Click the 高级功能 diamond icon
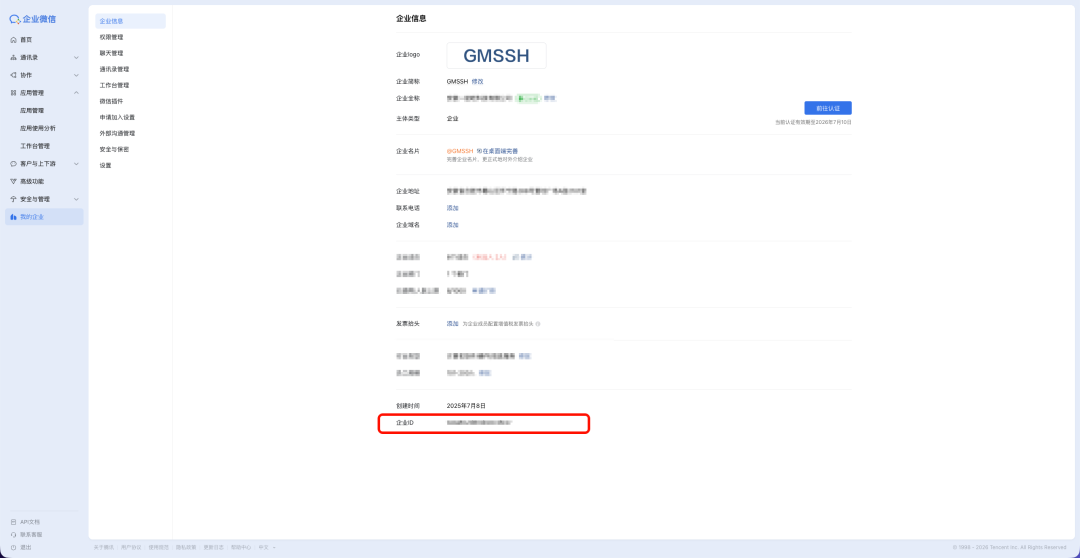This screenshot has height=558, width=1080. [x=13, y=181]
